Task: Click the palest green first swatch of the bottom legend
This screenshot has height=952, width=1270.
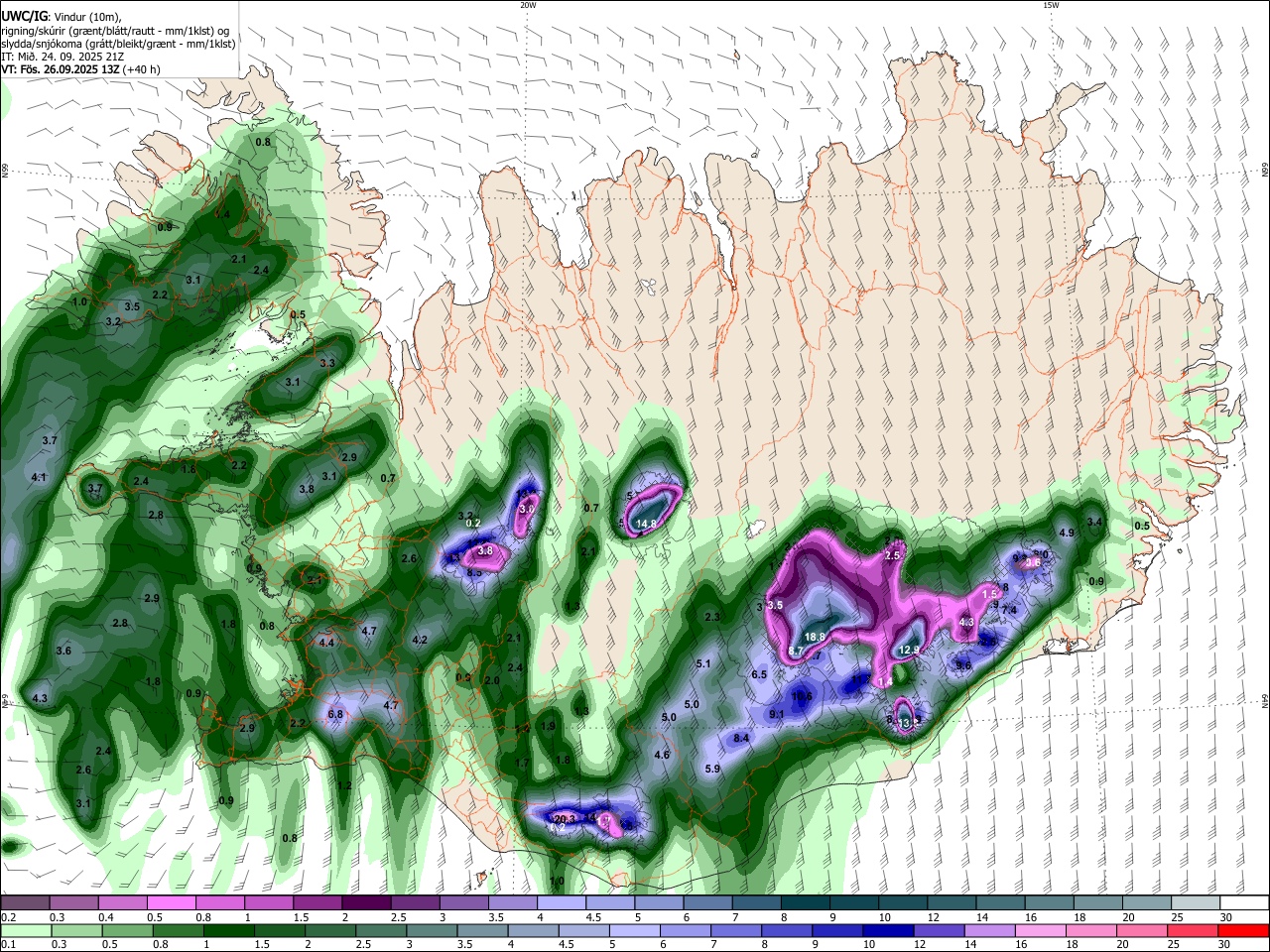Action: click(x=26, y=931)
